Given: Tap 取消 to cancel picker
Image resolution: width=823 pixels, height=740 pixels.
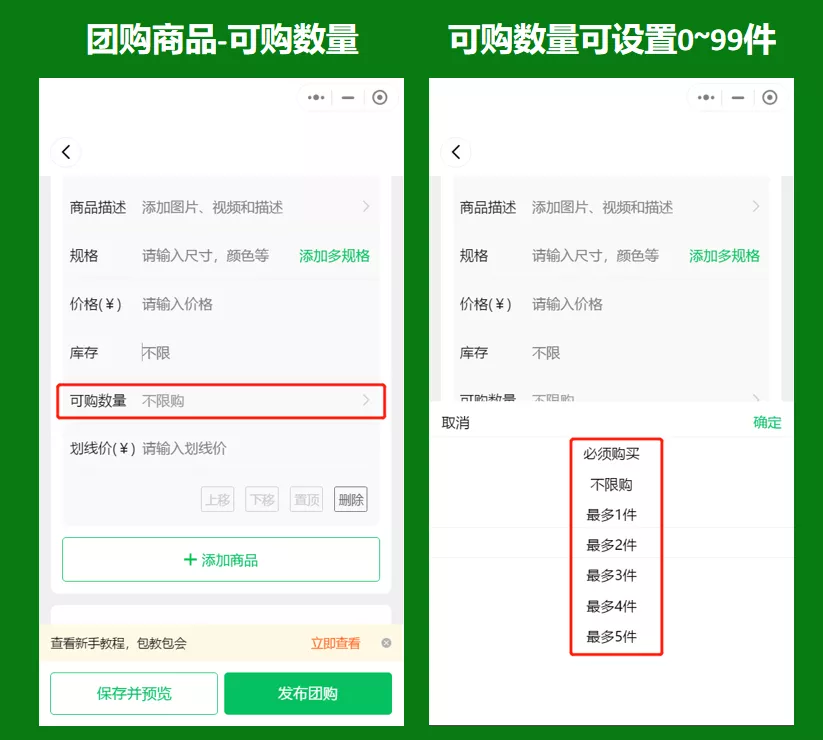Looking at the screenshot, I should (x=456, y=422).
